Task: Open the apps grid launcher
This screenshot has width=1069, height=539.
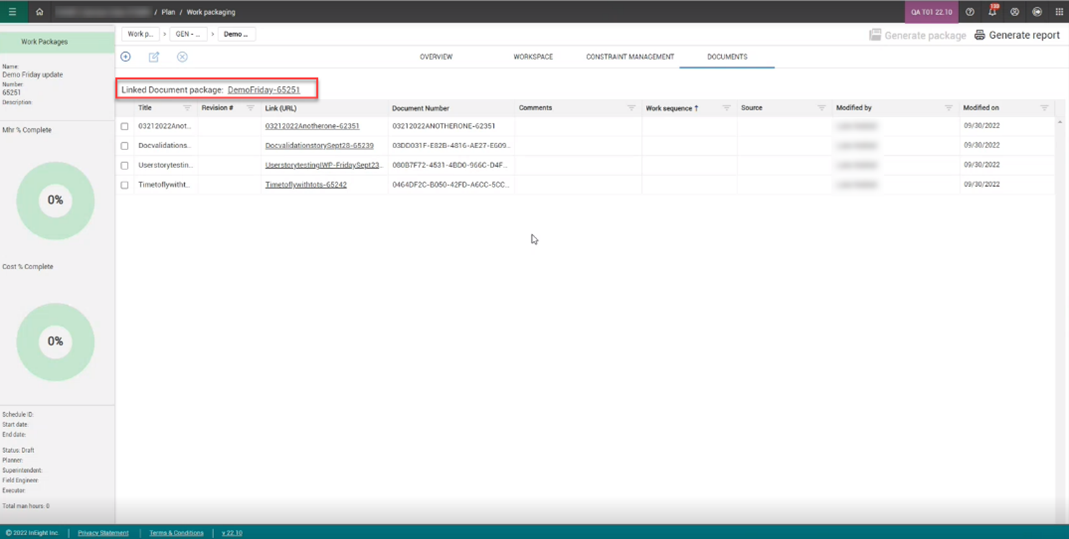Action: coord(1059,12)
